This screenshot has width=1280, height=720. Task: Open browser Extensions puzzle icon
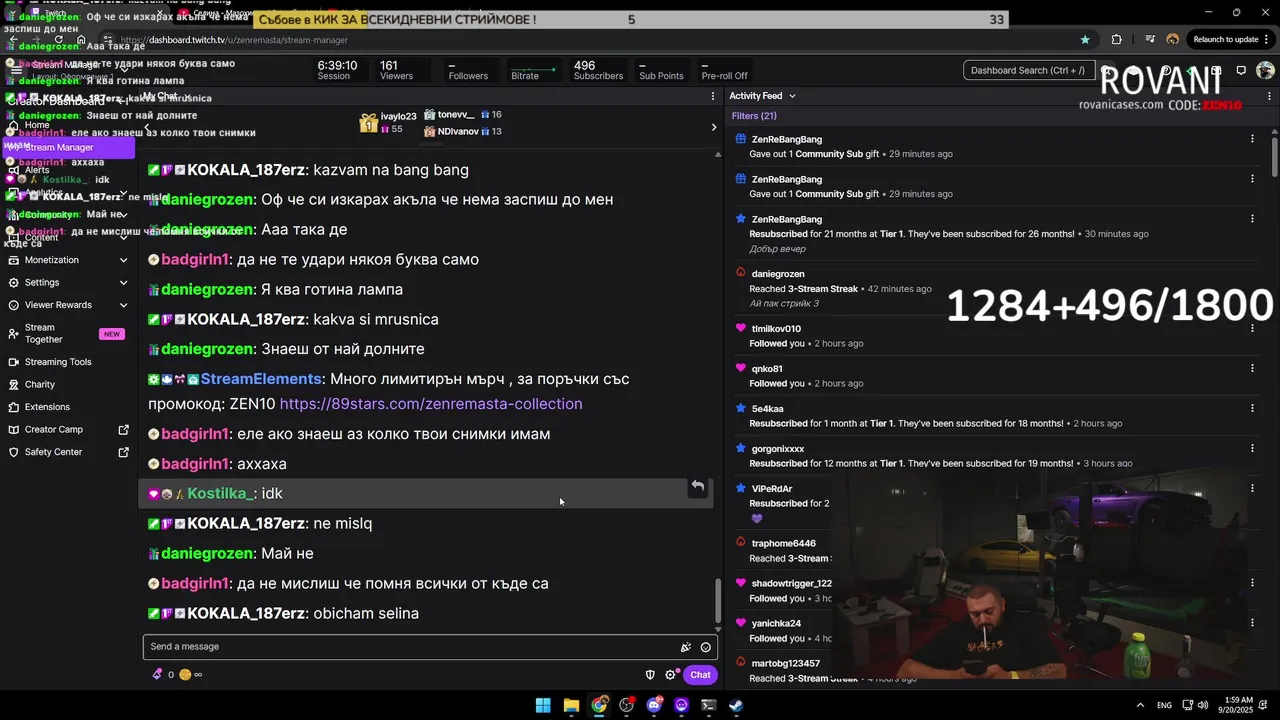[x=1117, y=40]
